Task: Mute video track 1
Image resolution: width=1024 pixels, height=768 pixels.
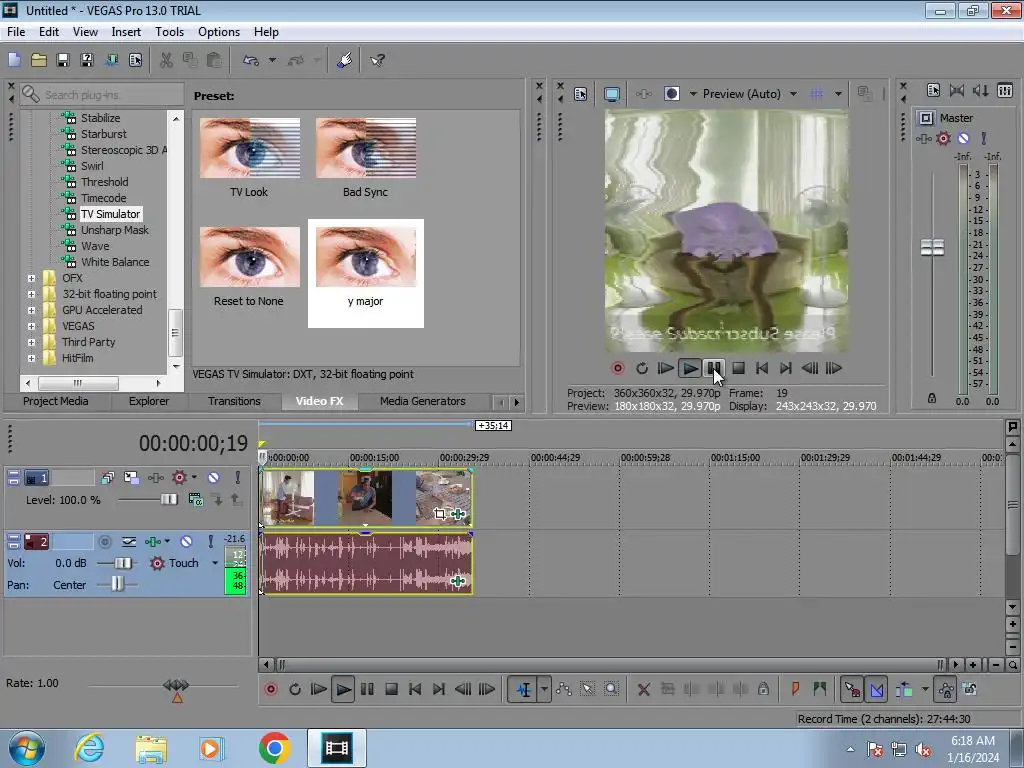Action: coord(214,477)
